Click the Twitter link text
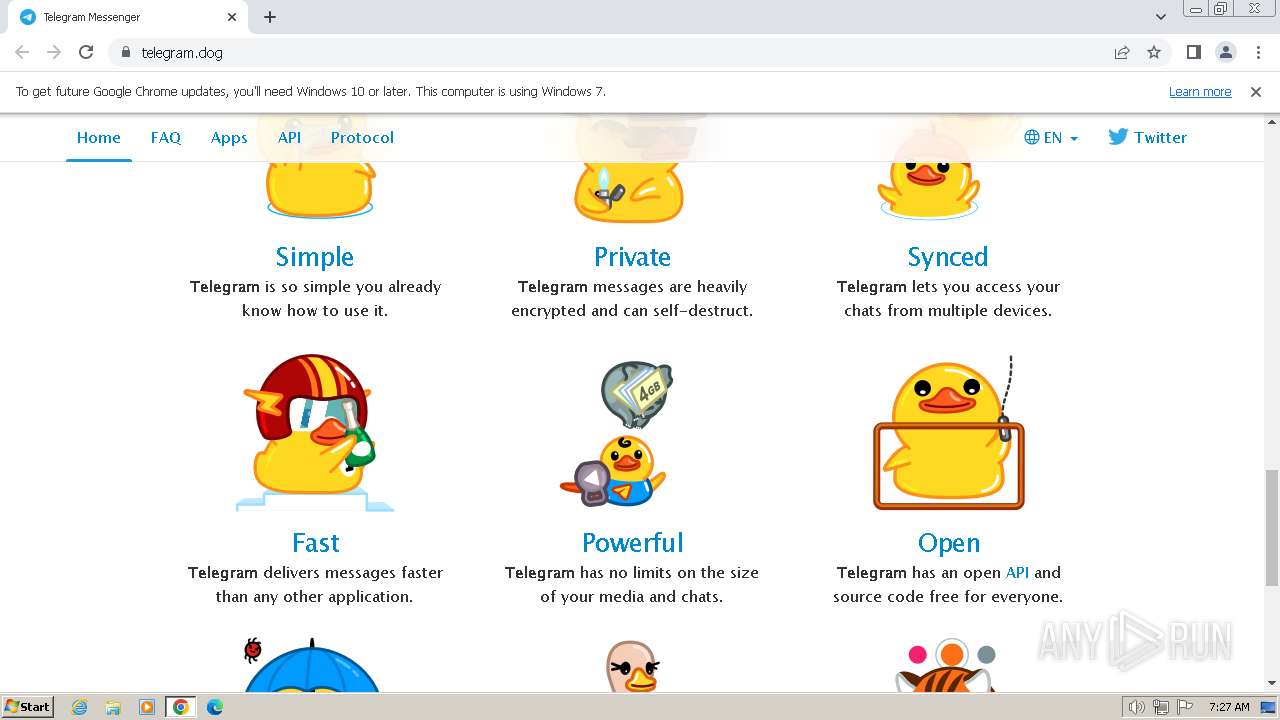Viewport: 1280px width, 720px height. (1160, 138)
